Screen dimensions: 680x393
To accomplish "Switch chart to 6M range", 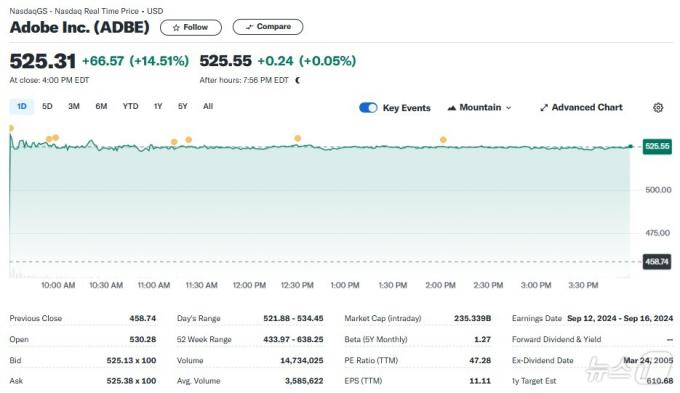I will click(x=101, y=106).
